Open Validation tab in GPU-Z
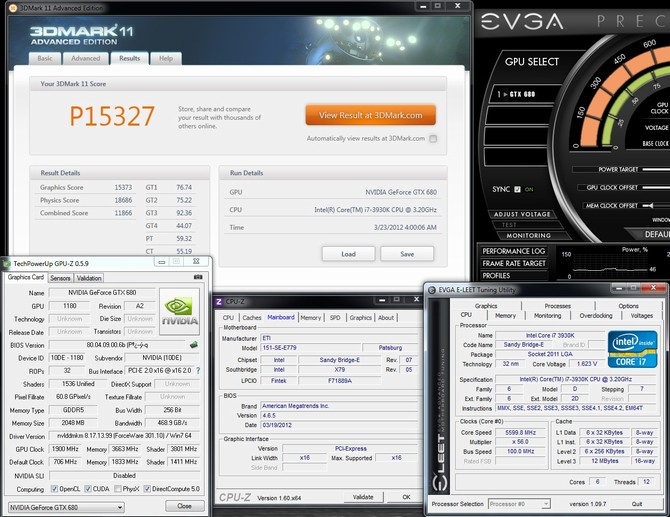The width and height of the screenshot is (670, 517). click(x=89, y=278)
